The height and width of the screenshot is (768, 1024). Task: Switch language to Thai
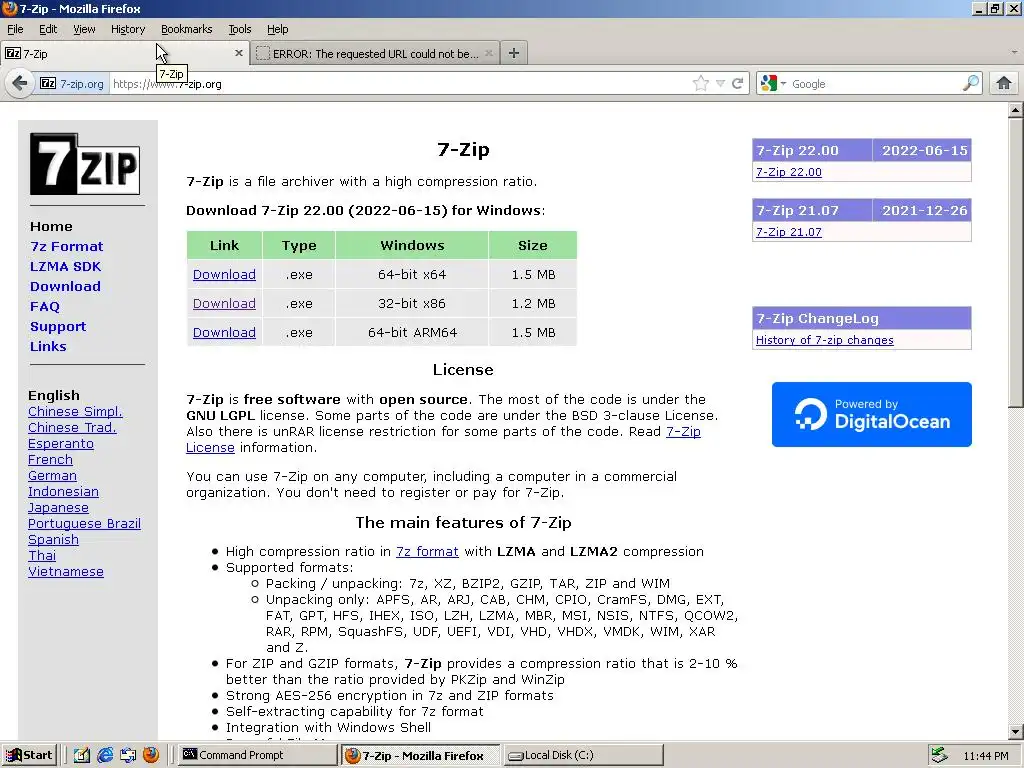click(x=42, y=556)
